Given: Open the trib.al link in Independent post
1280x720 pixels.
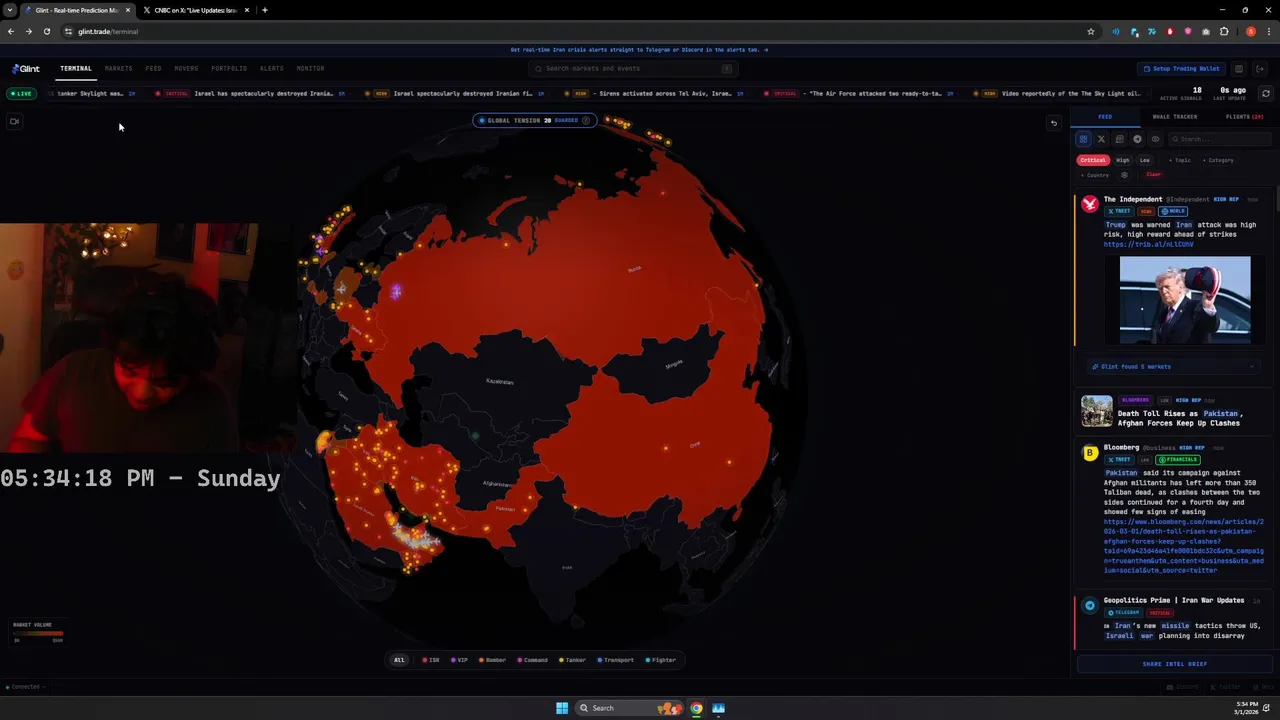Looking at the screenshot, I should point(1148,244).
